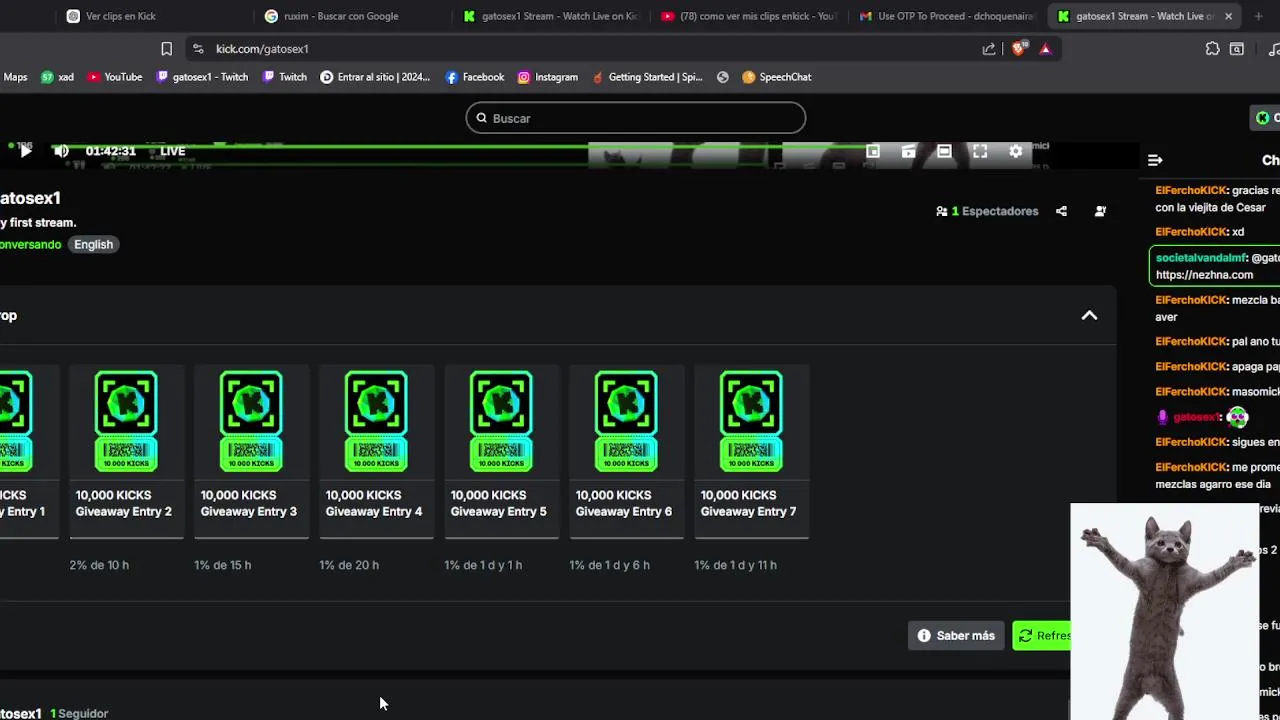Click the browser share page icon
The image size is (1280, 720).
pyautogui.click(x=989, y=49)
